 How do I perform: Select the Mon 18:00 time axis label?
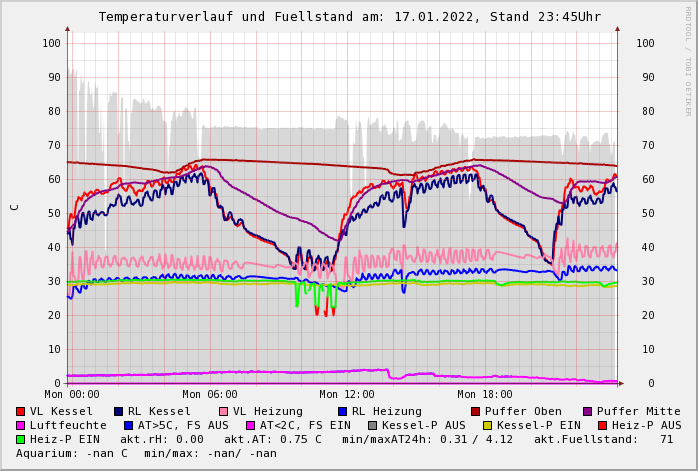click(484, 395)
